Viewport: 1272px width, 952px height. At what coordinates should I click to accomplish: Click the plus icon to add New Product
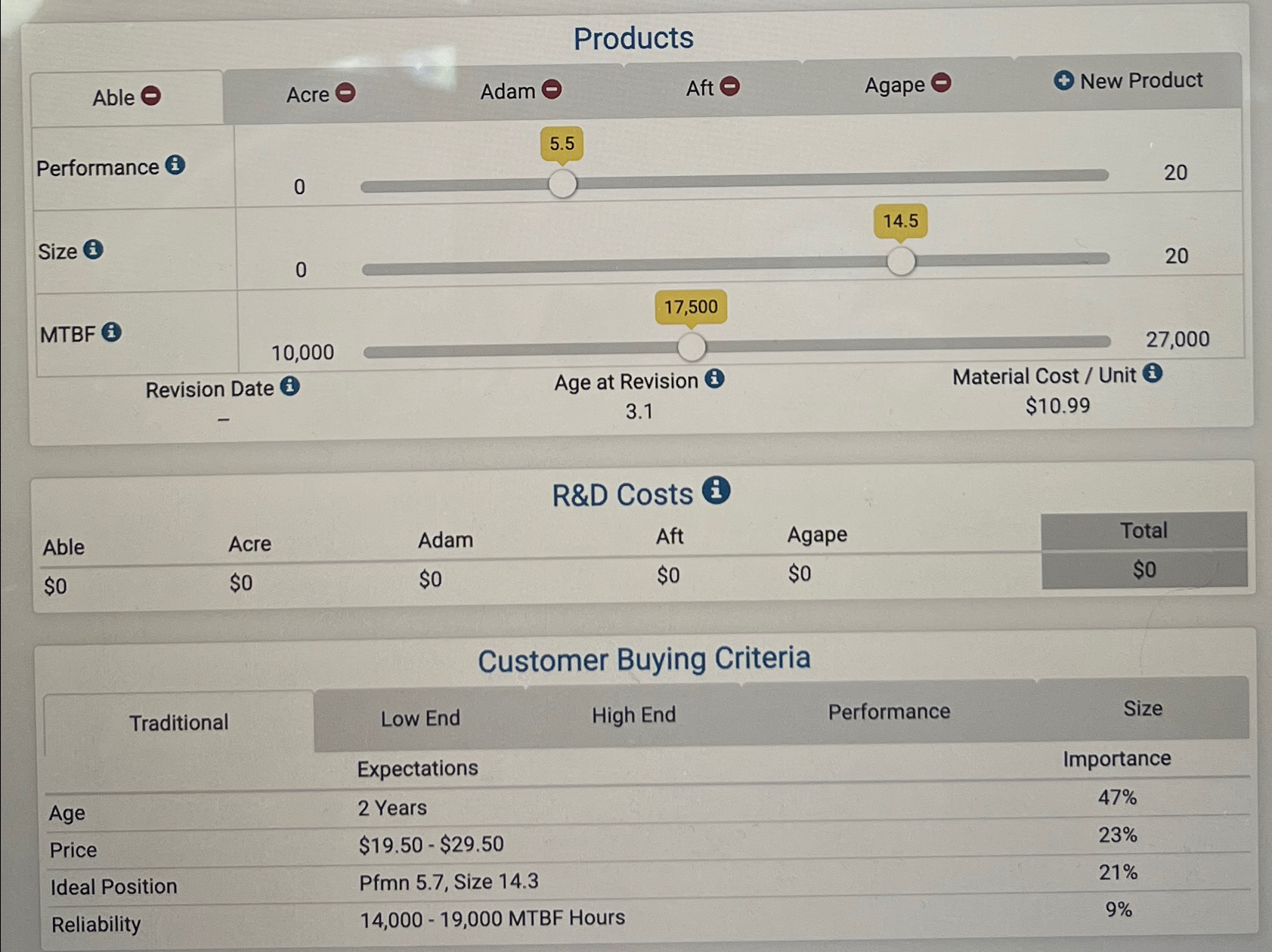[1065, 80]
